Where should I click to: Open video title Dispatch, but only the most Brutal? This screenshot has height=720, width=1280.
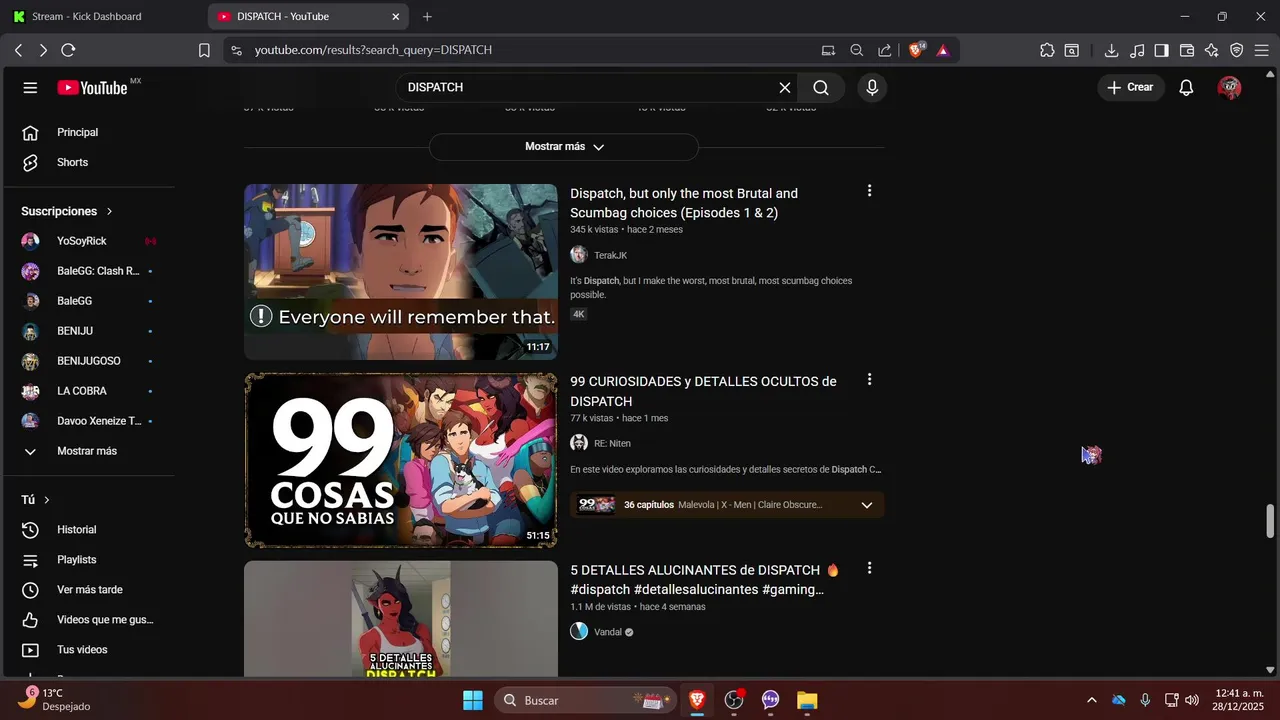click(x=684, y=203)
